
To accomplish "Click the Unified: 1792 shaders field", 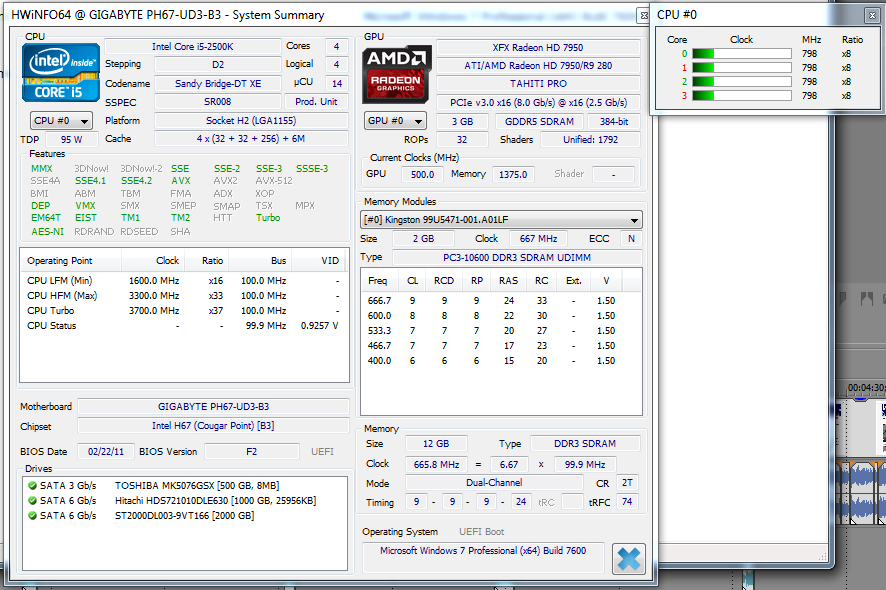I will coord(590,140).
